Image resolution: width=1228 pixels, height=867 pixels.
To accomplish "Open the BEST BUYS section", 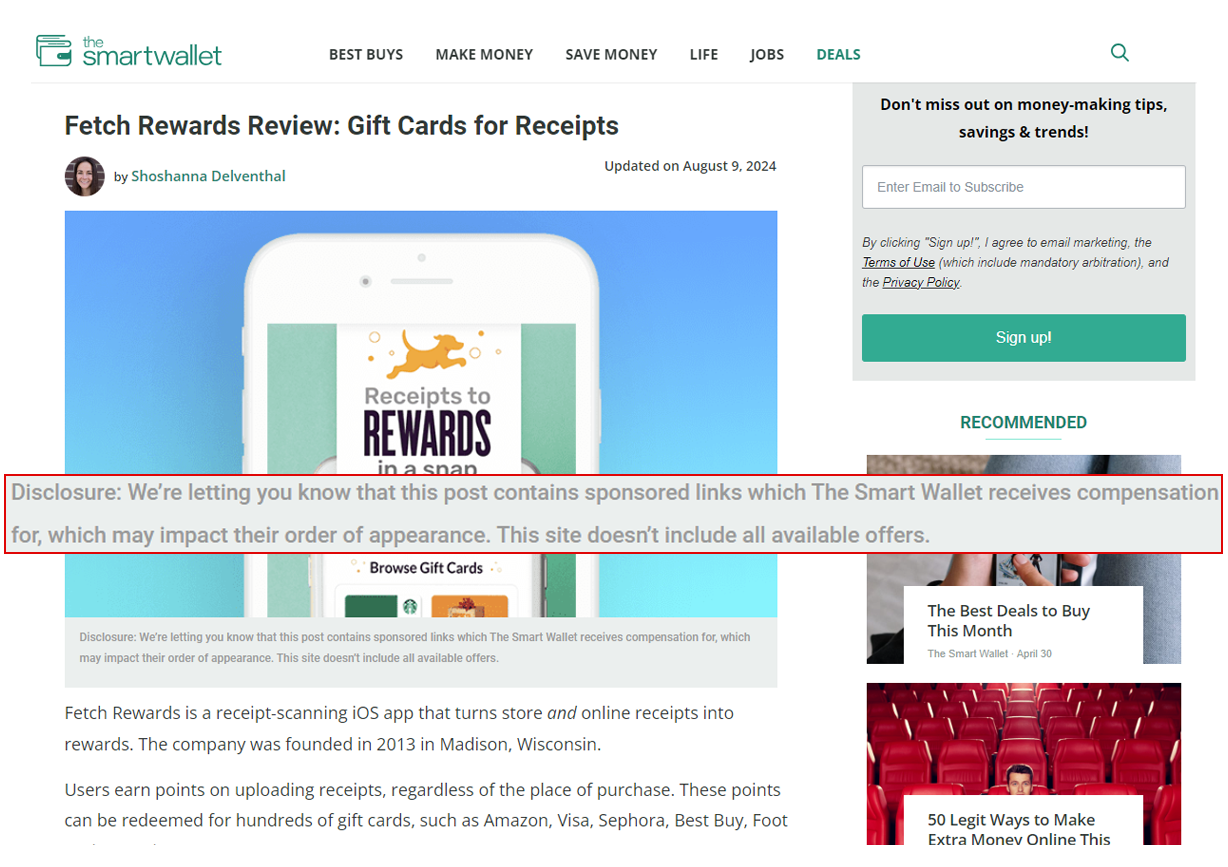I will point(366,54).
